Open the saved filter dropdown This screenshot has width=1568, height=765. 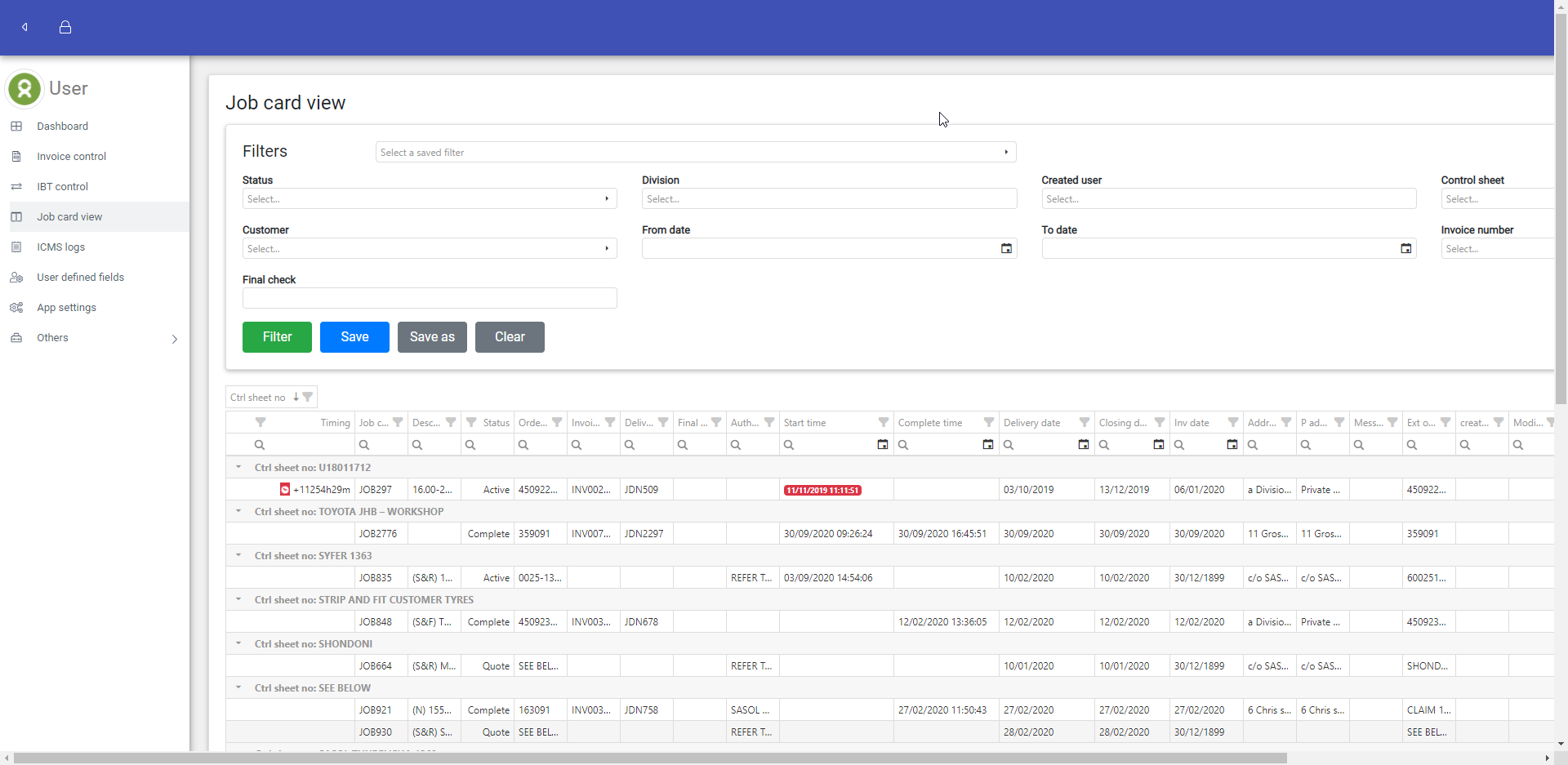tap(695, 153)
